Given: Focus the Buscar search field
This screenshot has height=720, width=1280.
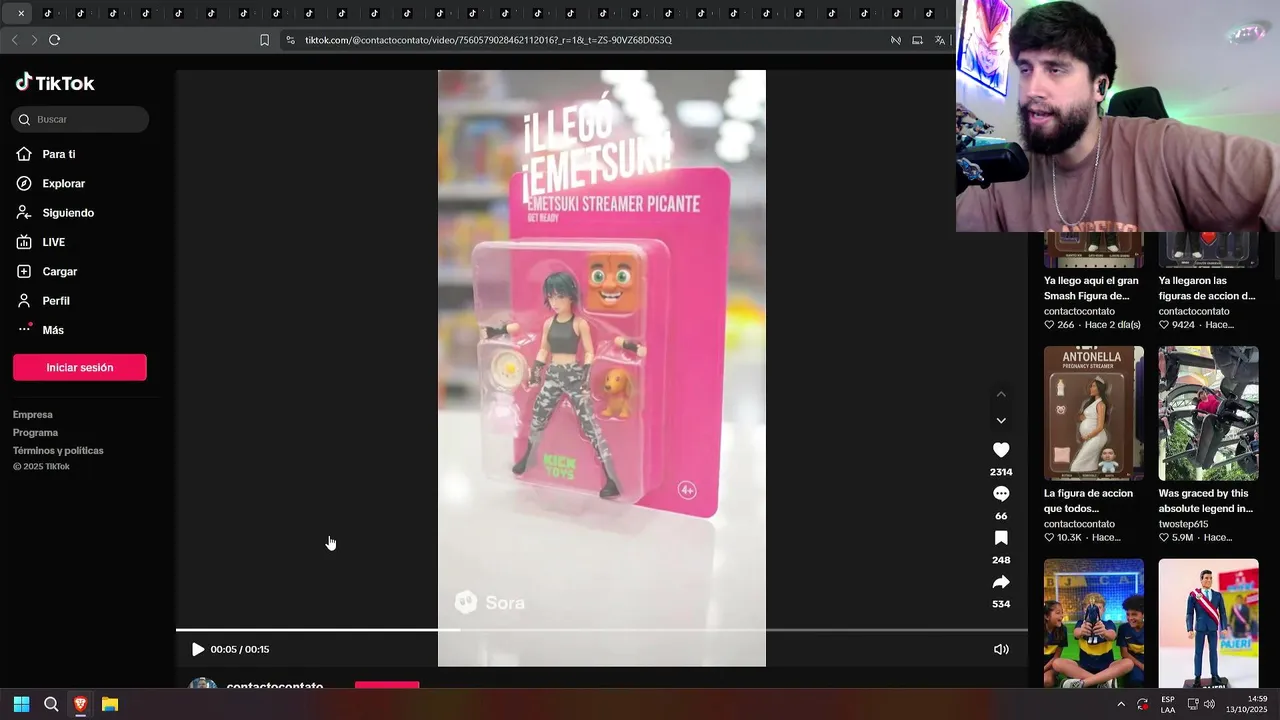Looking at the screenshot, I should [x=80, y=119].
